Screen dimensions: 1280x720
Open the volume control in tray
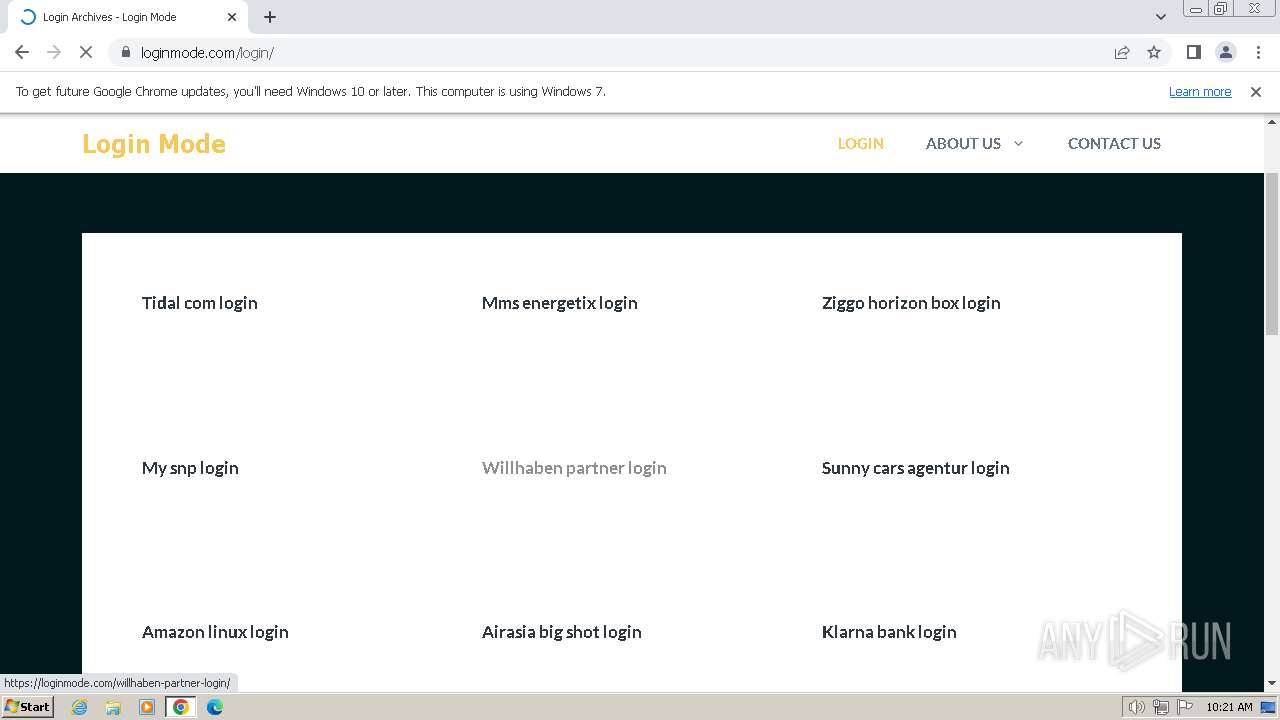pyautogui.click(x=1136, y=707)
